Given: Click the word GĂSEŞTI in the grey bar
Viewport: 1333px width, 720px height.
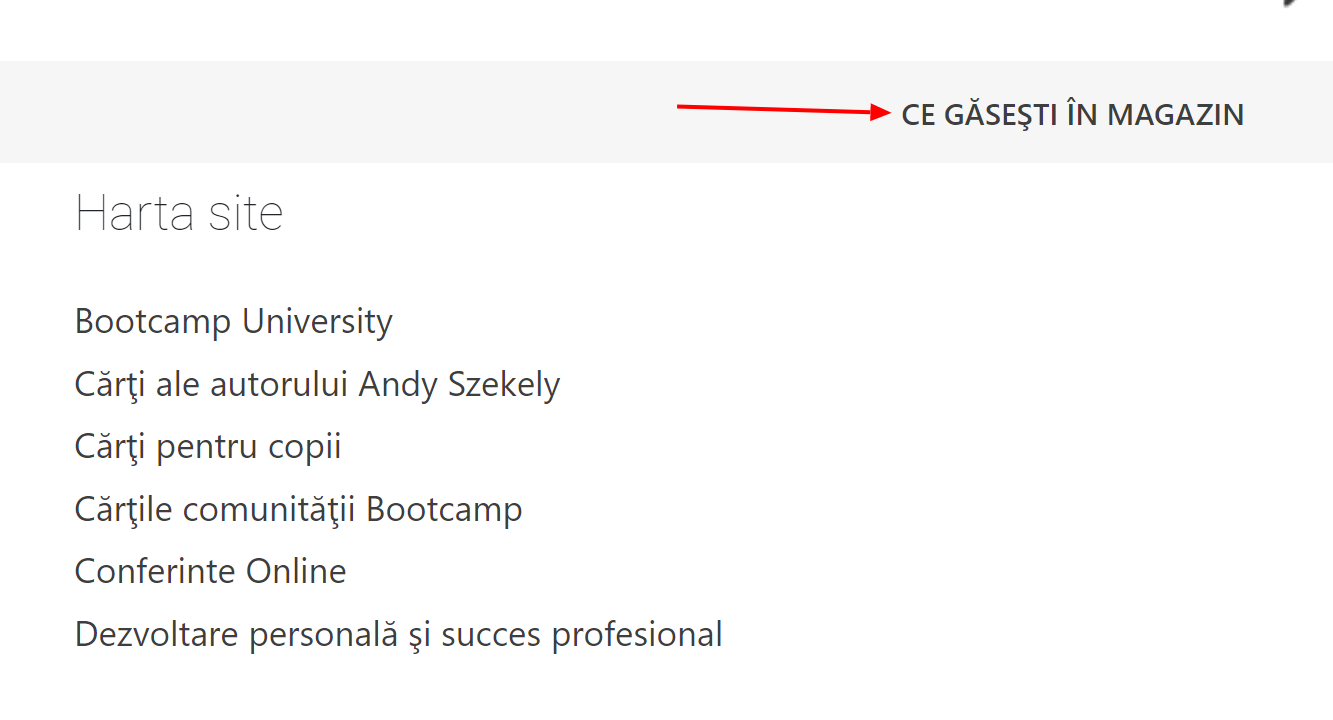Looking at the screenshot, I should click(1001, 115).
